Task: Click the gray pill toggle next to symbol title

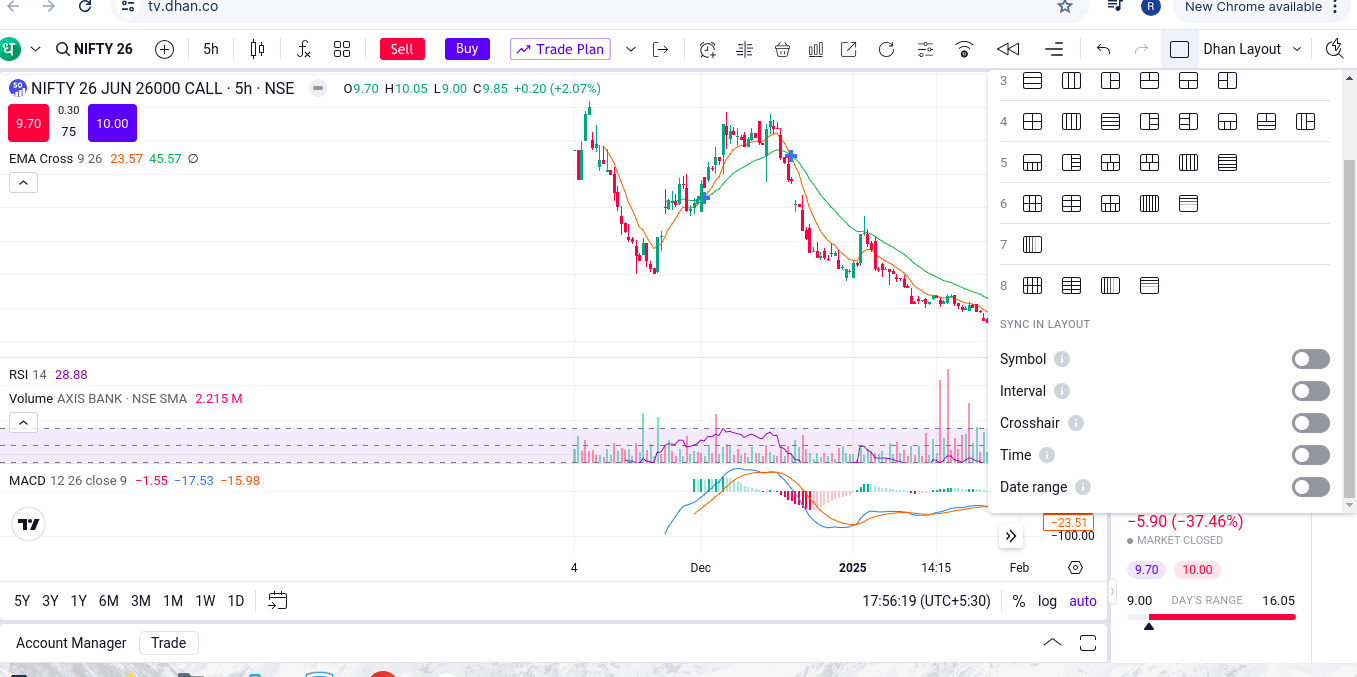Action: pos(318,88)
